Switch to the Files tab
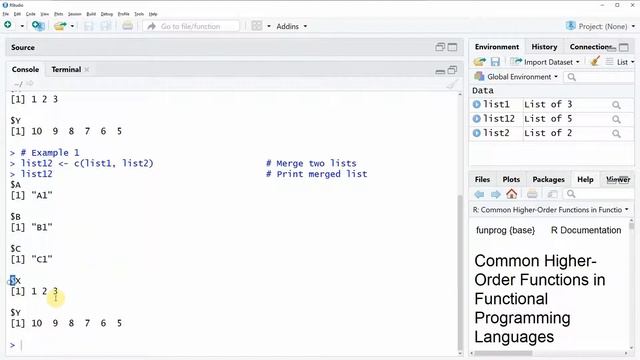 482,180
